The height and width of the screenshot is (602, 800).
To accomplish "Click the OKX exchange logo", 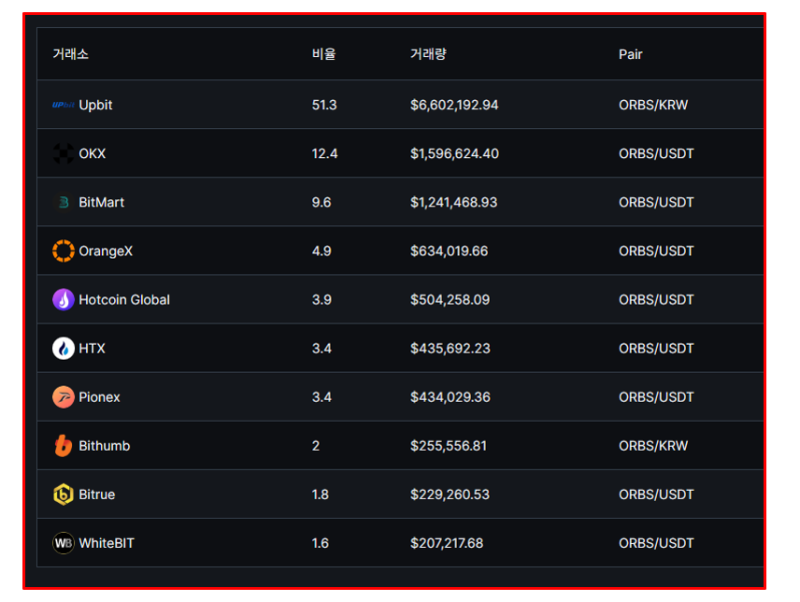I will (x=63, y=154).
